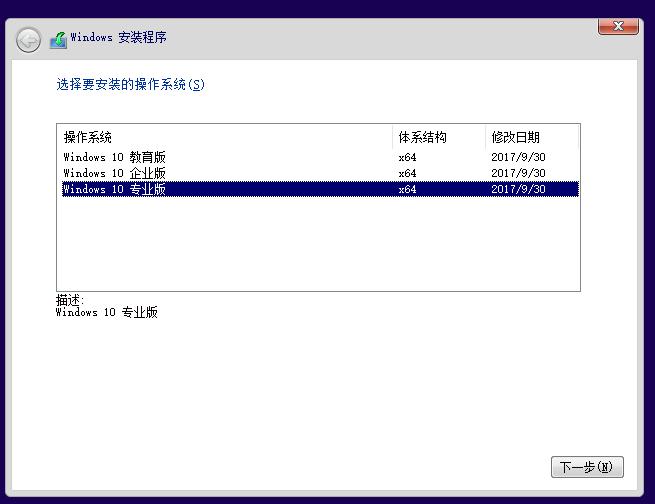655x504 pixels.
Task: Click 2017/9/30 date in the 教育版 row
Action: [x=518, y=157]
